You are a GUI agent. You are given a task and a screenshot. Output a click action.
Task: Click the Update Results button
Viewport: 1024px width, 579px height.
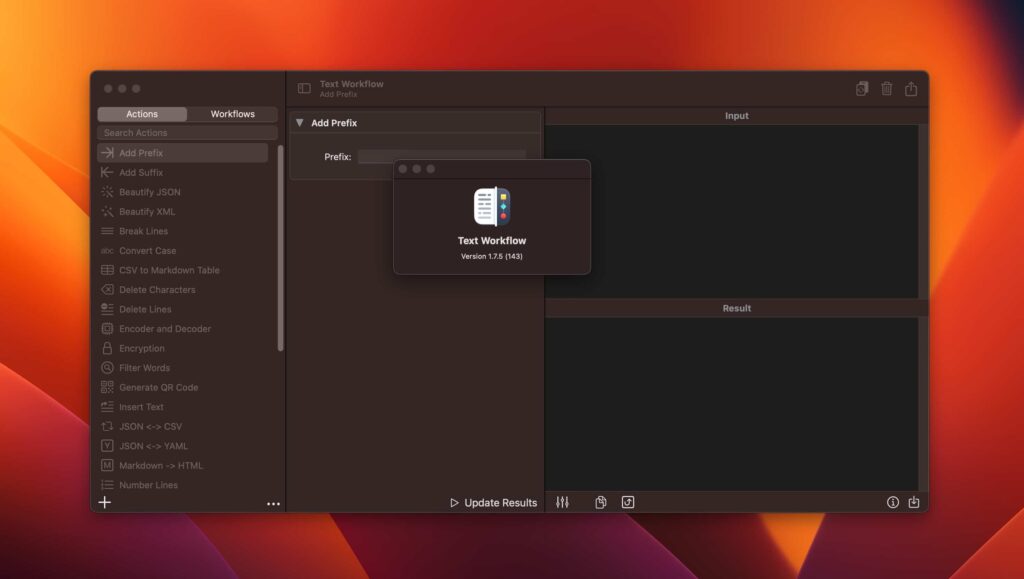click(495, 503)
